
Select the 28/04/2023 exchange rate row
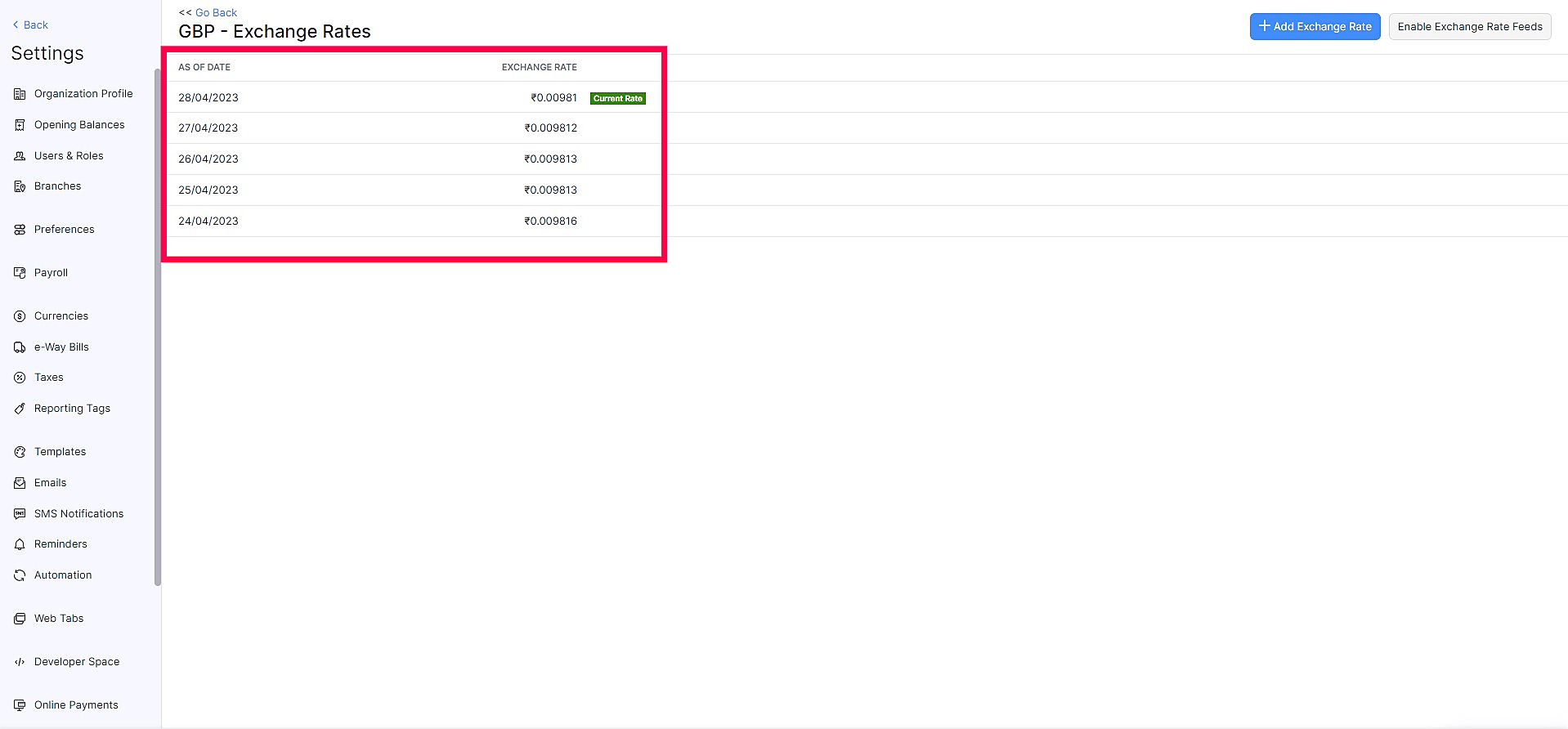[376, 97]
